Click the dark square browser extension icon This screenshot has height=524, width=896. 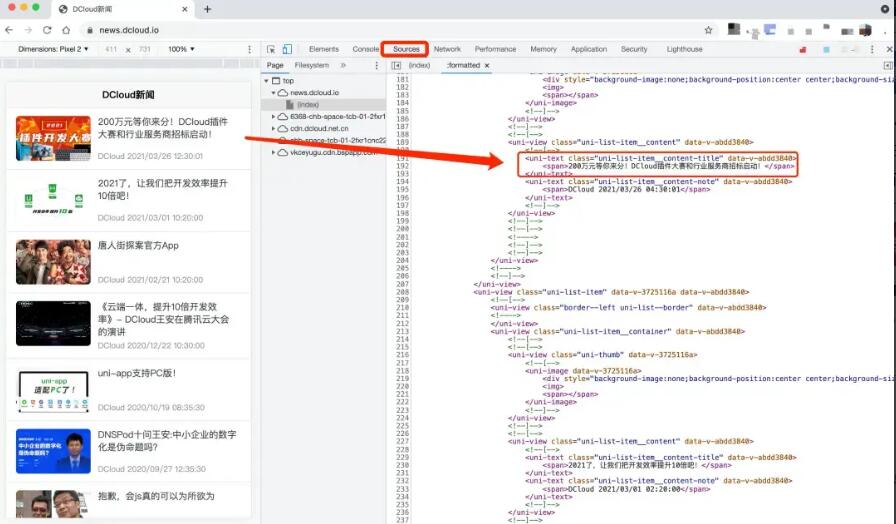tap(734, 29)
